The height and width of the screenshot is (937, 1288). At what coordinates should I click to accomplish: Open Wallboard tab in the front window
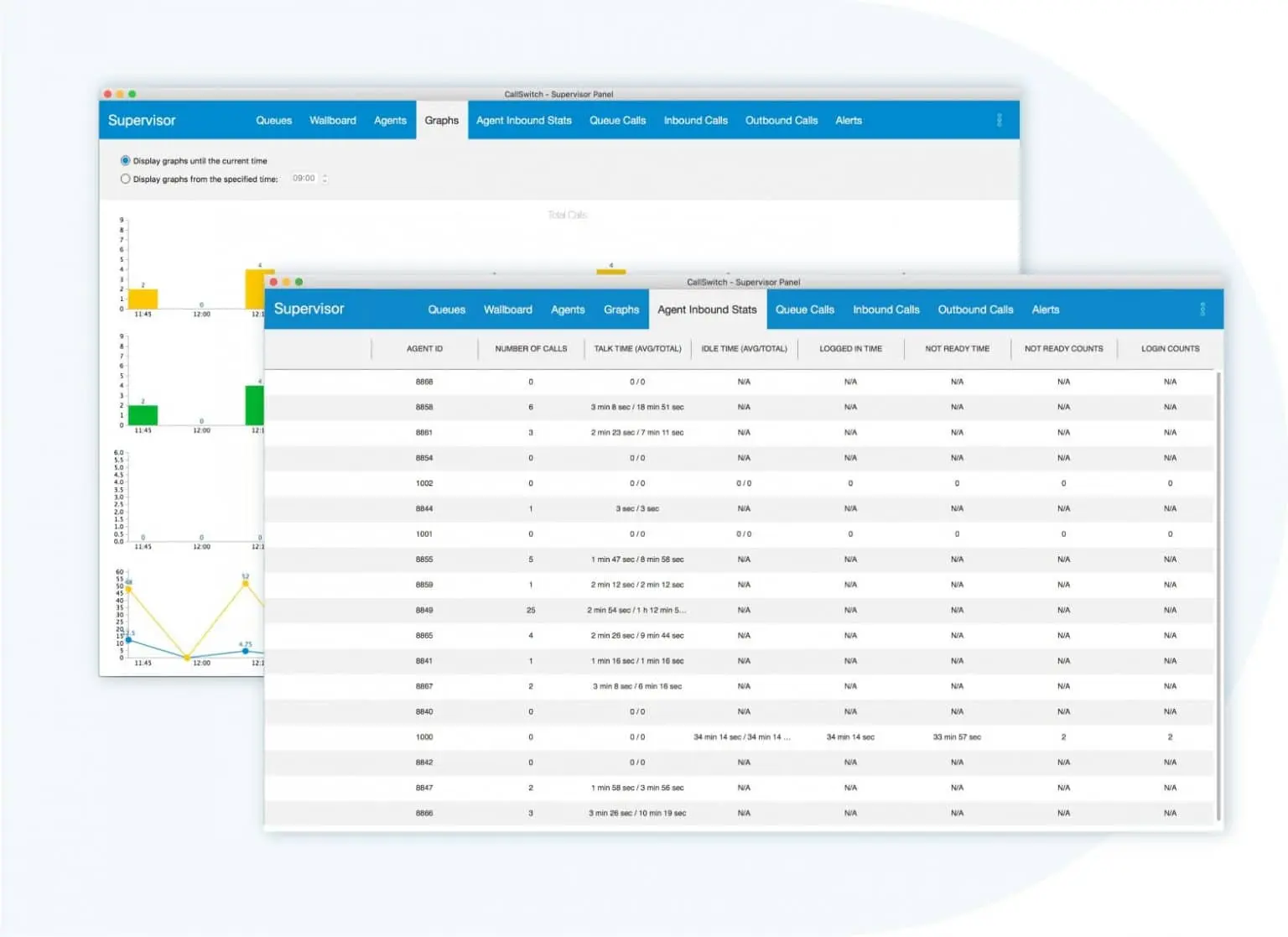click(507, 310)
